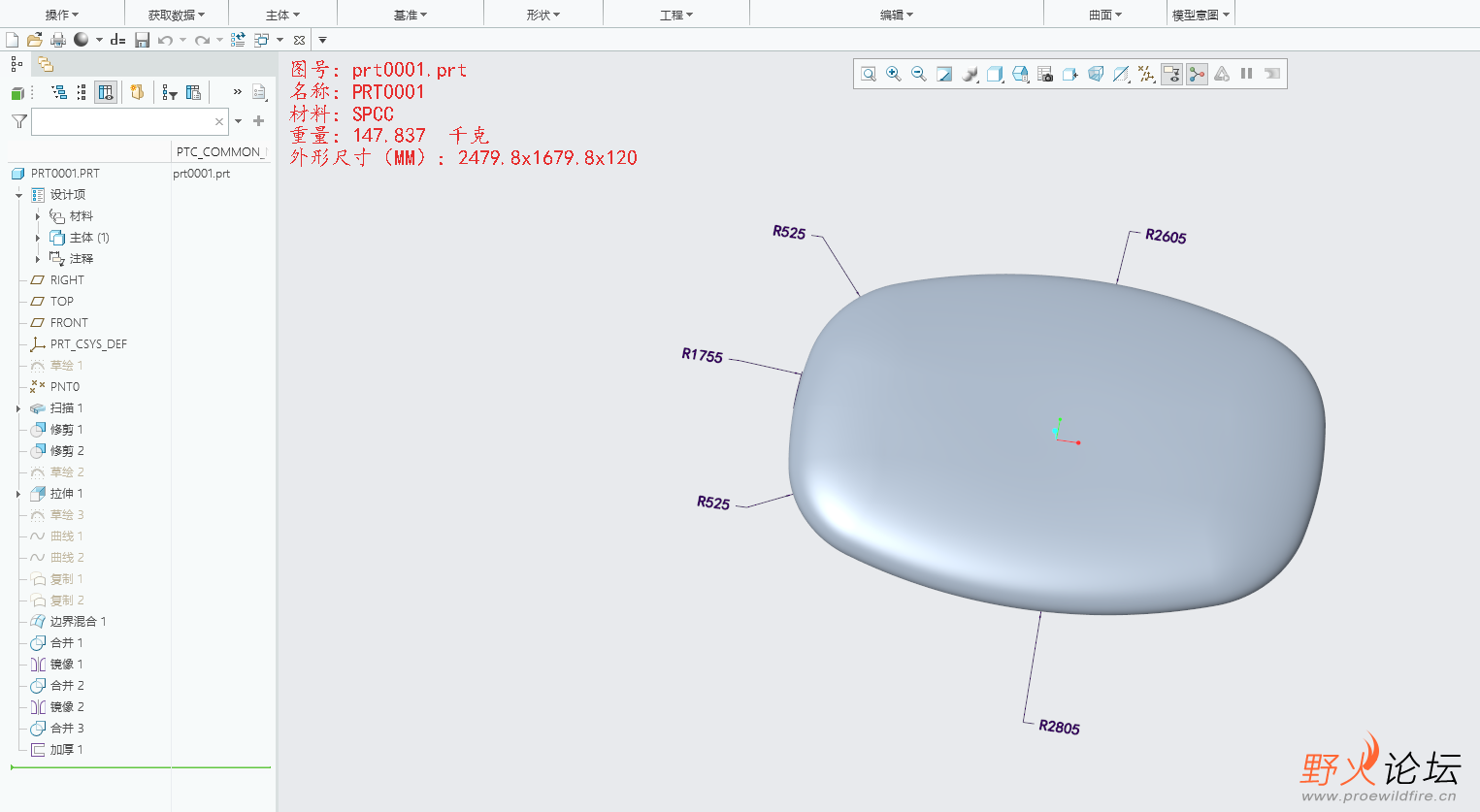Click the Repaint icon
Image resolution: width=1480 pixels, height=812 pixels.
tap(944, 74)
